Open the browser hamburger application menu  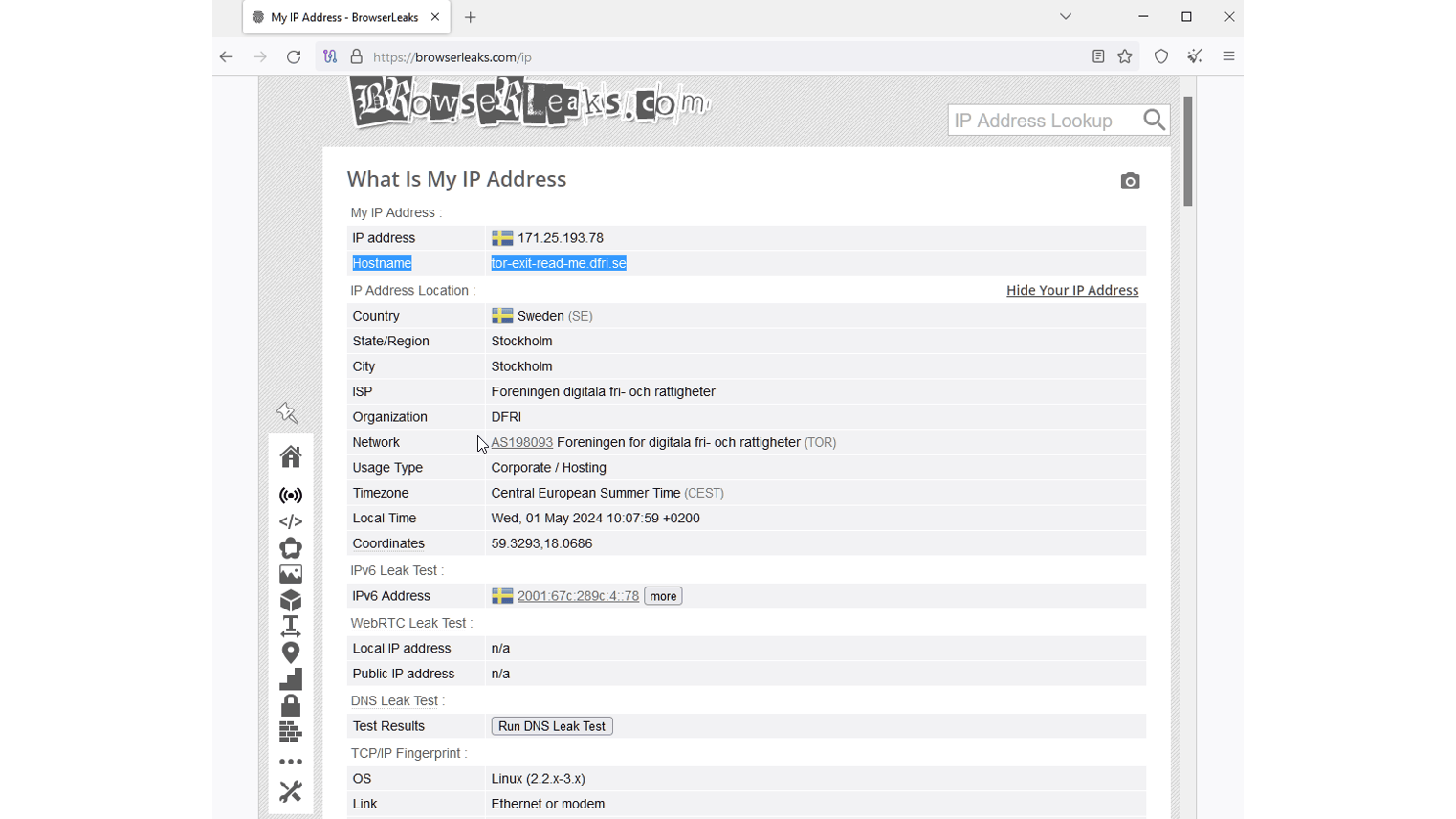pyautogui.click(x=1229, y=56)
